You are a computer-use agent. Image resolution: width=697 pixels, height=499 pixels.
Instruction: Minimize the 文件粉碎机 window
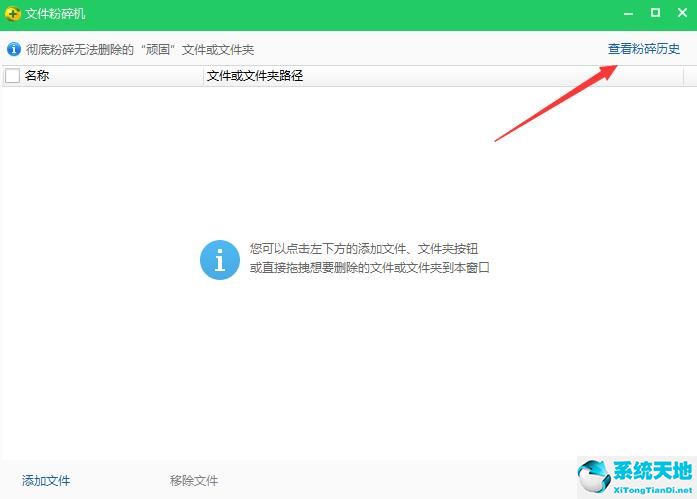[x=628, y=13]
